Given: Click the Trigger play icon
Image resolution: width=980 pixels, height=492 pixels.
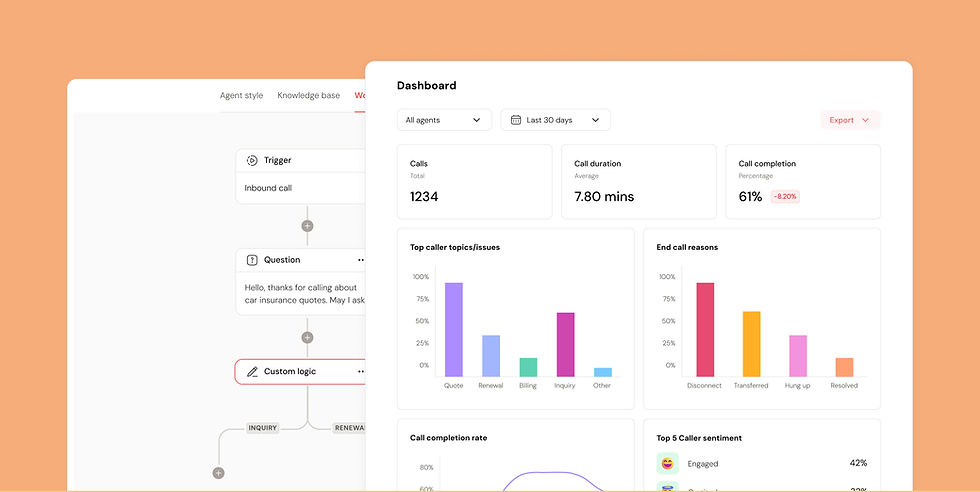Looking at the screenshot, I should tap(252, 161).
